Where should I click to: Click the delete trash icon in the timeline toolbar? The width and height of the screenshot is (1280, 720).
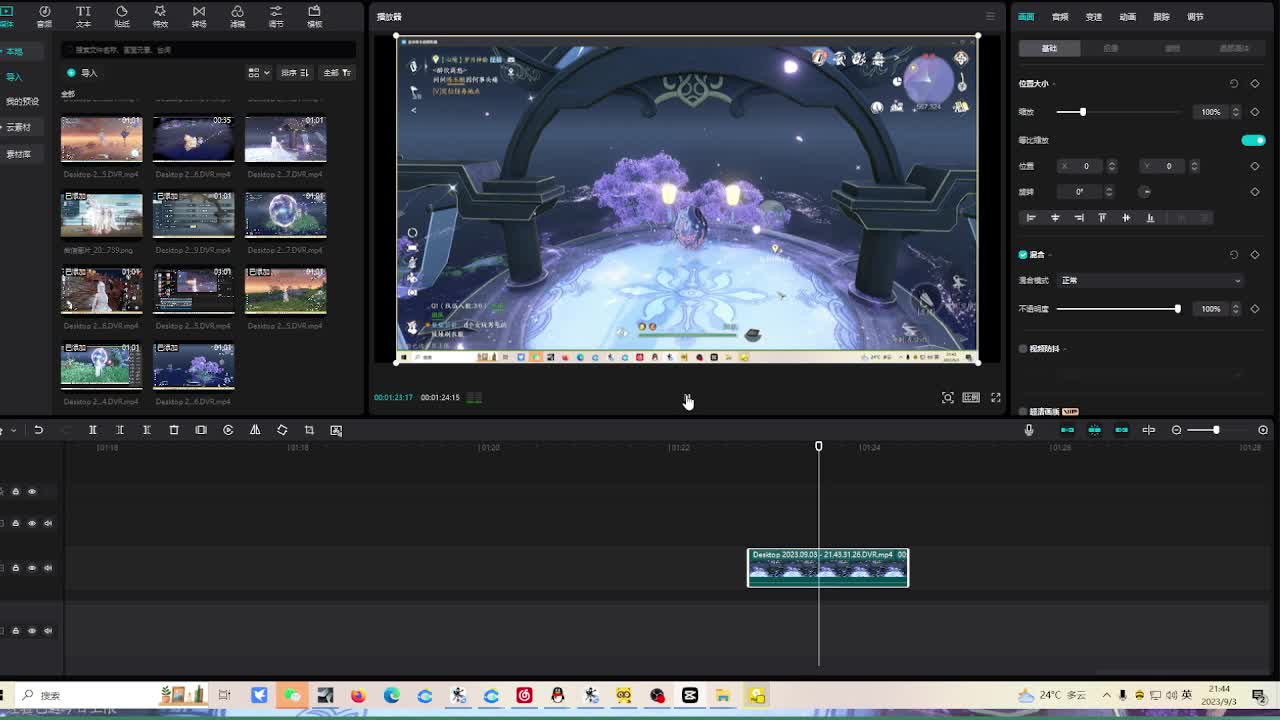(x=173, y=430)
